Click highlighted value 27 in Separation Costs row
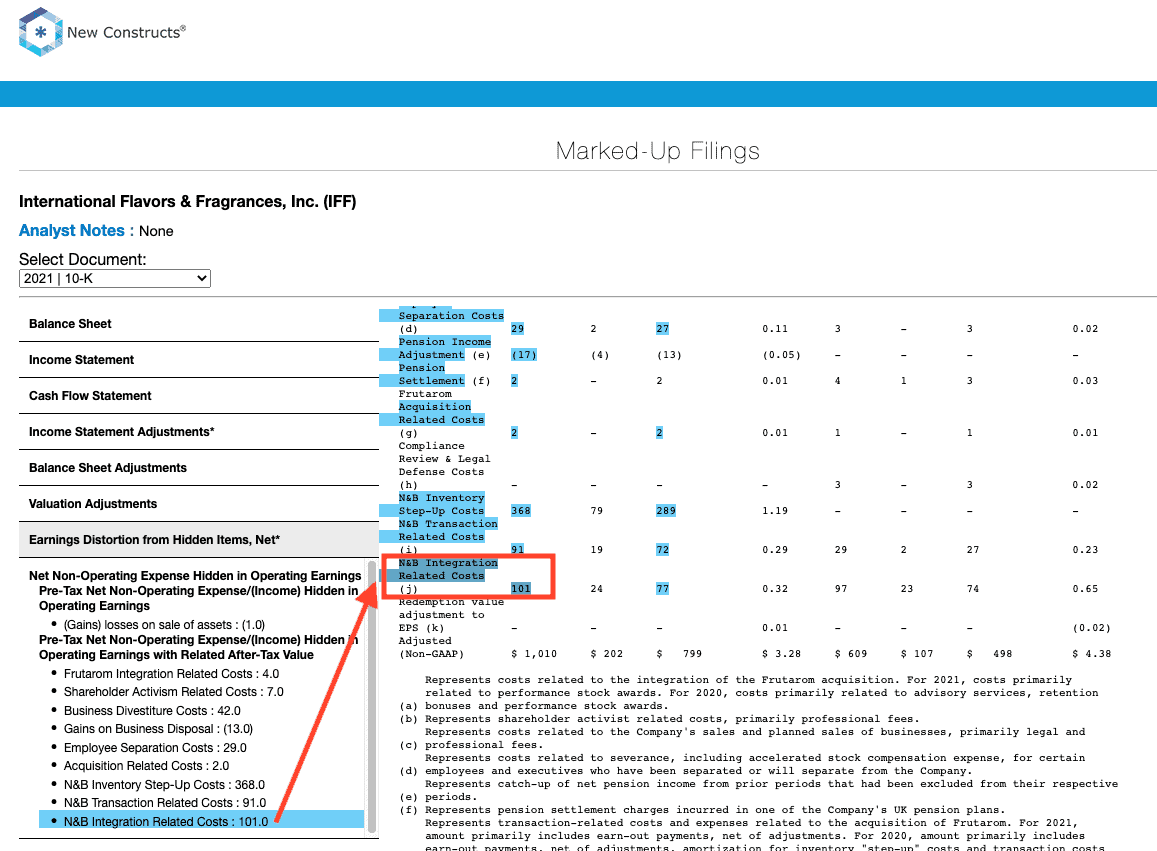This screenshot has height=851, width=1157. tap(663, 328)
